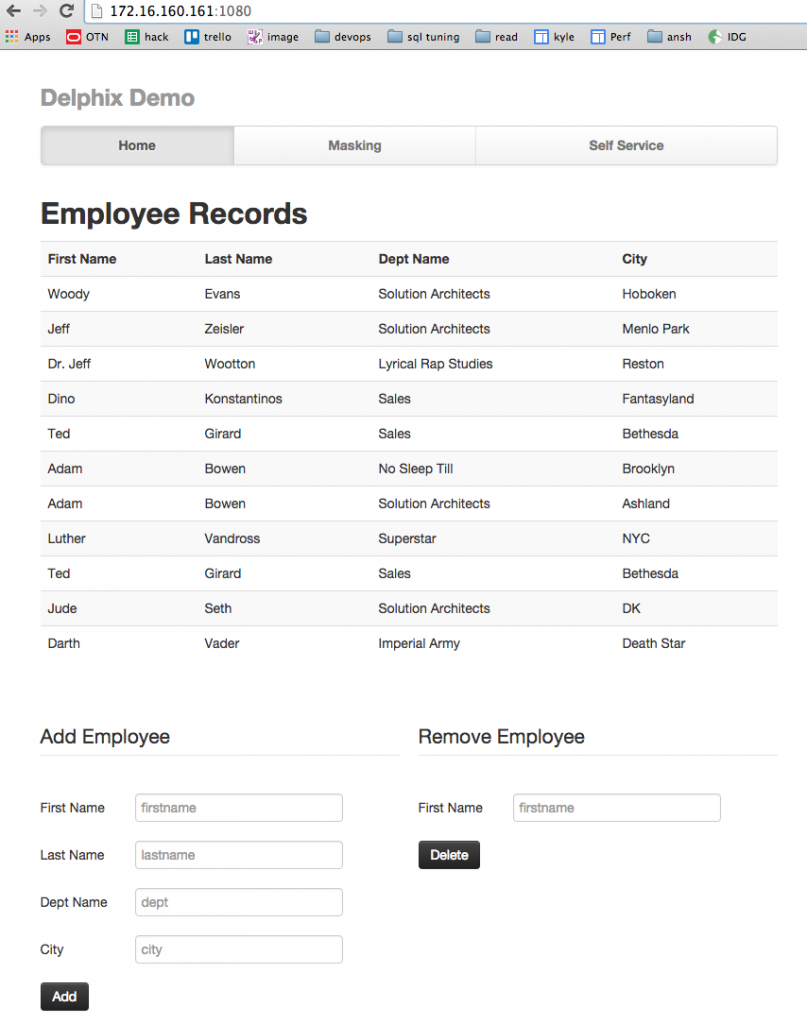Open the Apps bookmark grid icon
This screenshot has width=807, height=1024.
tap(12, 37)
